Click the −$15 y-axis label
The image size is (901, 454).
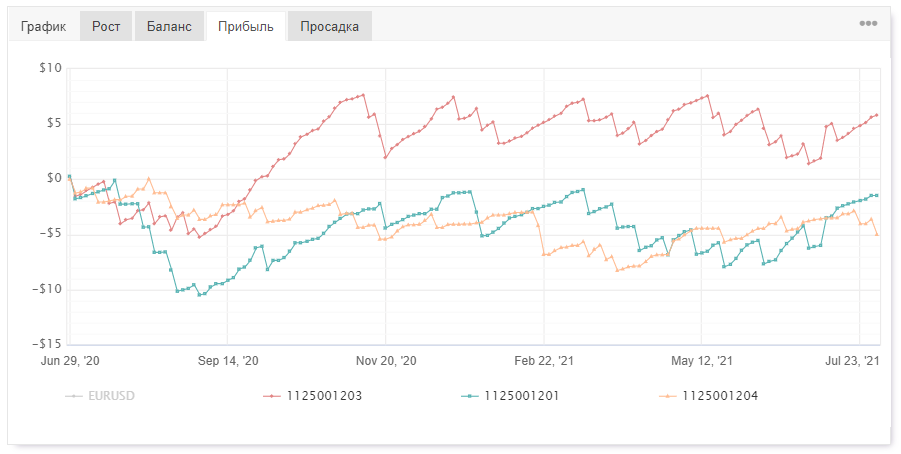point(47,344)
